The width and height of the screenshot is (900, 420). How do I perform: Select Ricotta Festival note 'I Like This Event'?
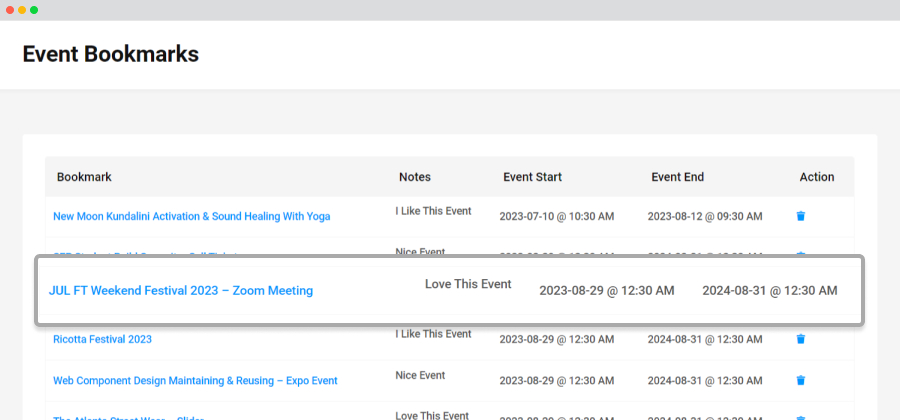click(433, 334)
